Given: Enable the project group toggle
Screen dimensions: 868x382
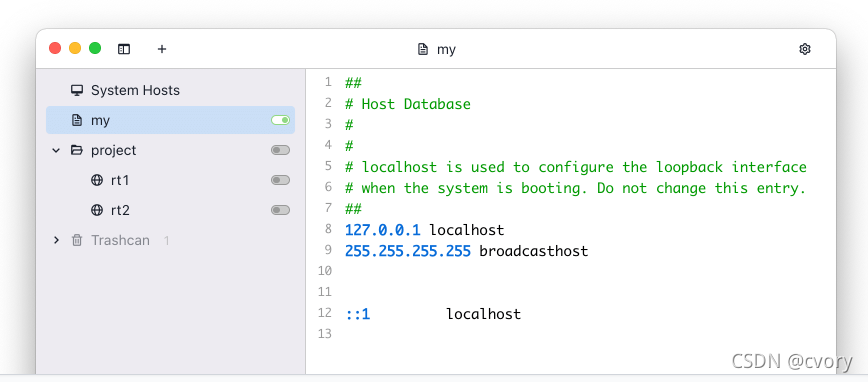Looking at the screenshot, I should pyautogui.click(x=280, y=150).
